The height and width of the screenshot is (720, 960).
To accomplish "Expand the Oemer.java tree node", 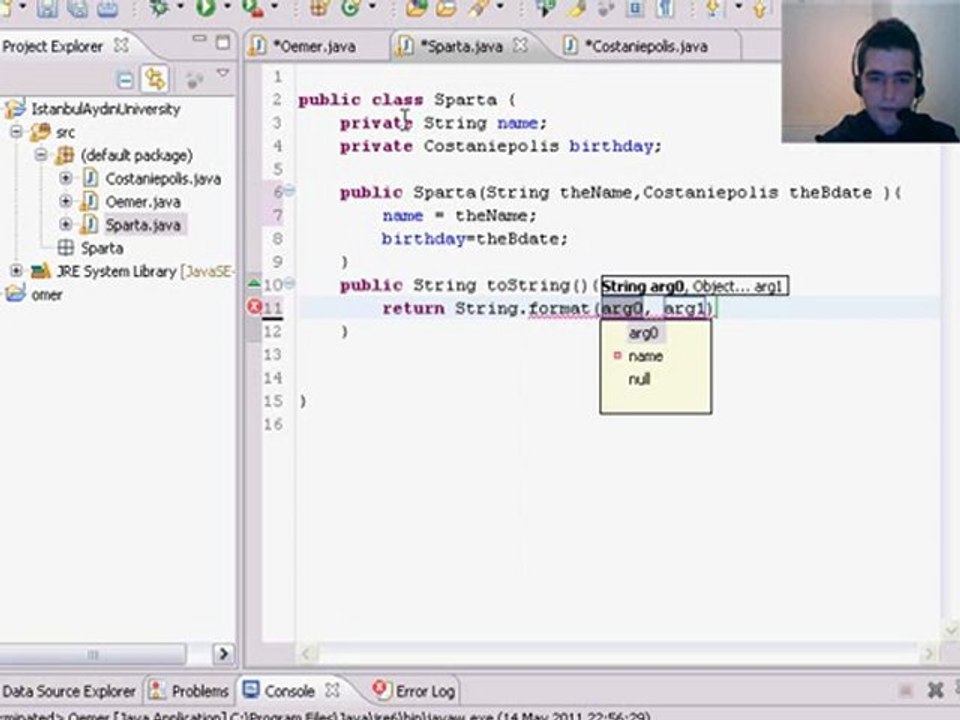I will coord(66,201).
